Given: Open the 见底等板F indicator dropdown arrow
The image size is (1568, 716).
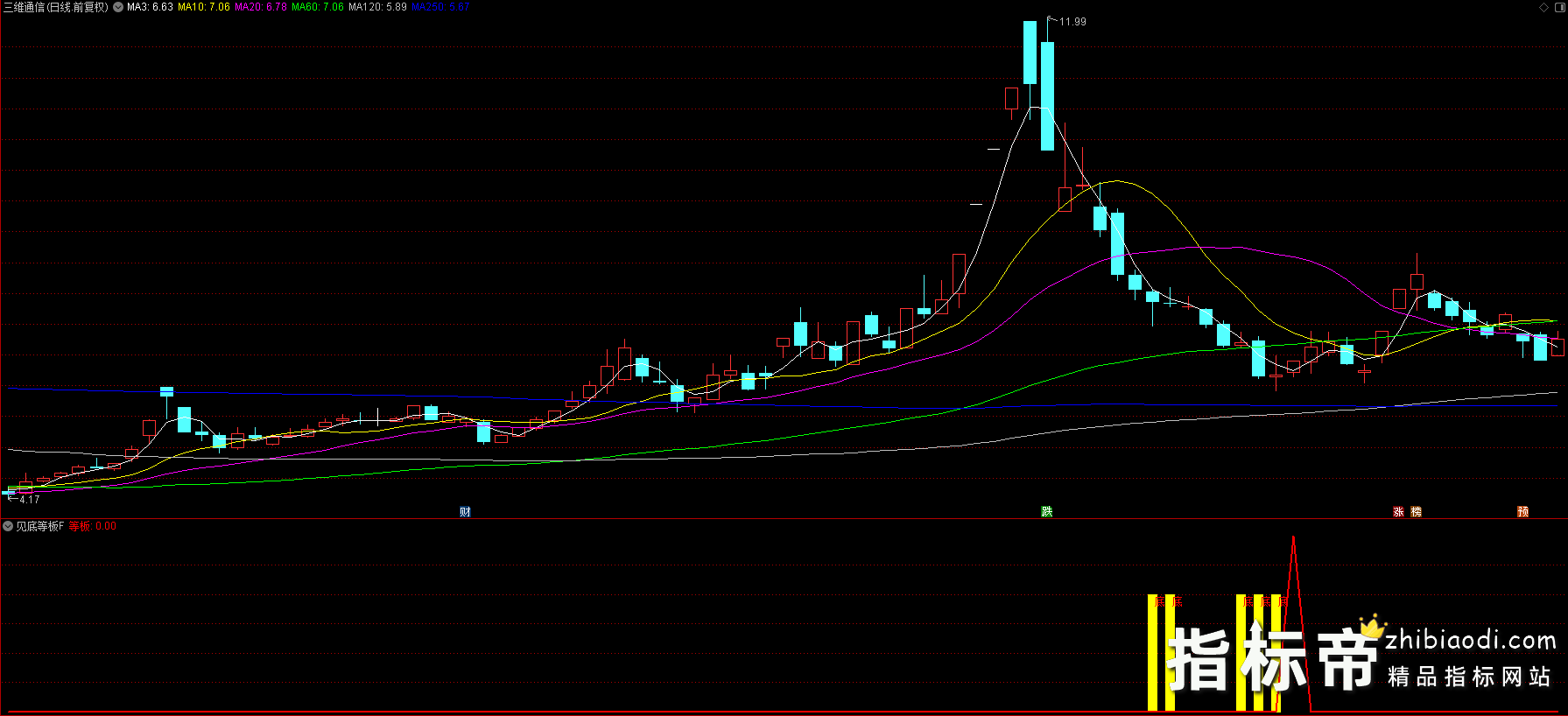Looking at the screenshot, I should [x=8, y=526].
